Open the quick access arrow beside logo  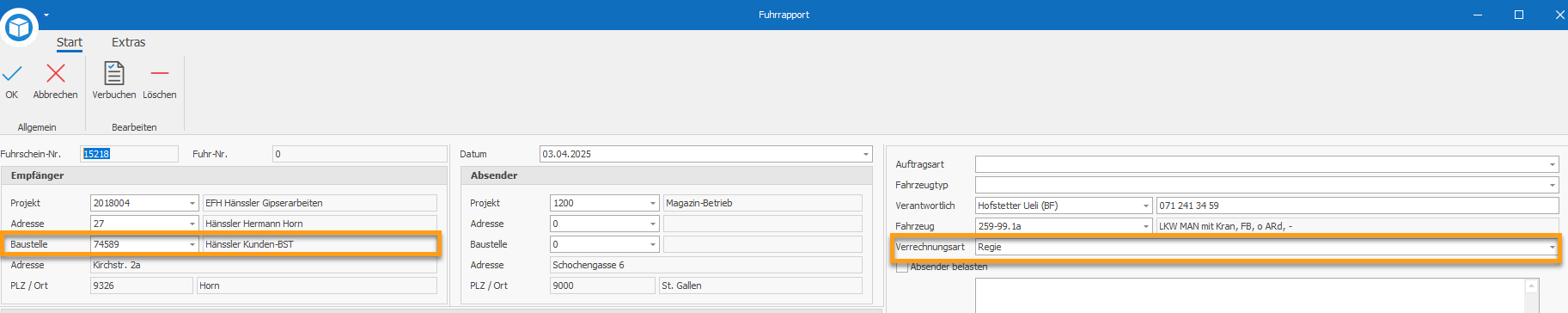46,15
